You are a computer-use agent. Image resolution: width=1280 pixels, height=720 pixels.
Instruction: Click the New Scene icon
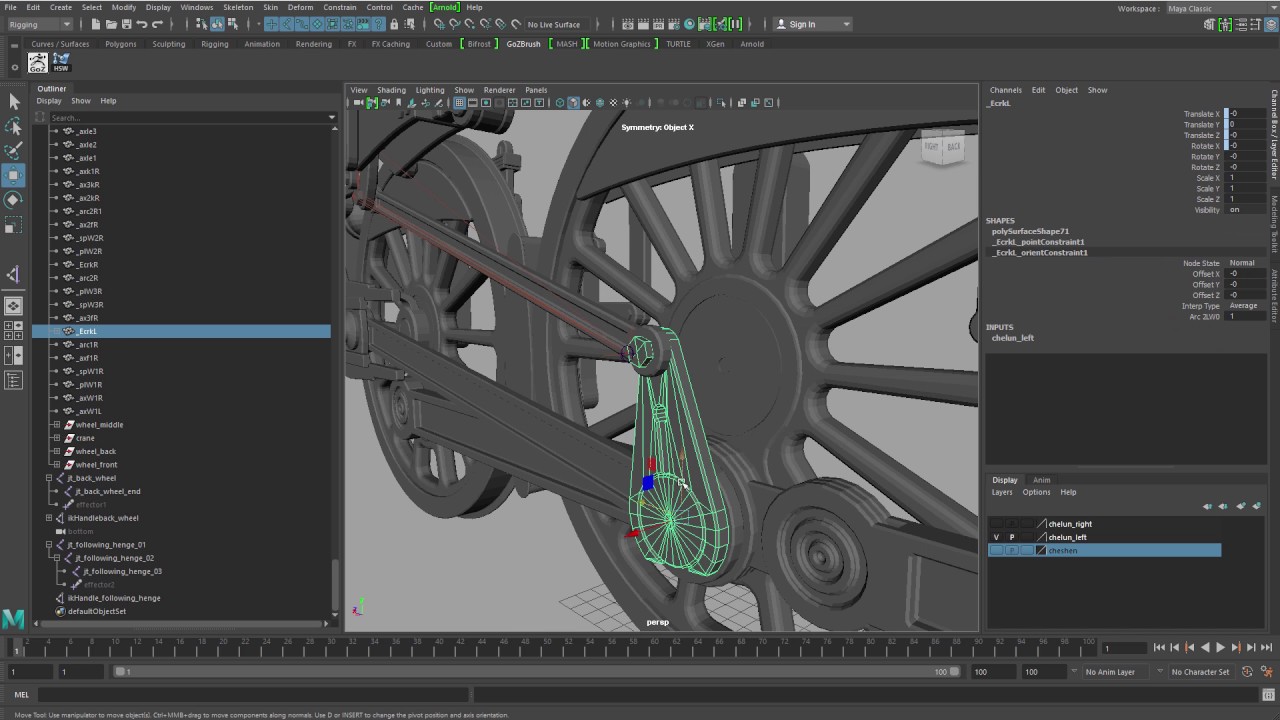coord(95,24)
